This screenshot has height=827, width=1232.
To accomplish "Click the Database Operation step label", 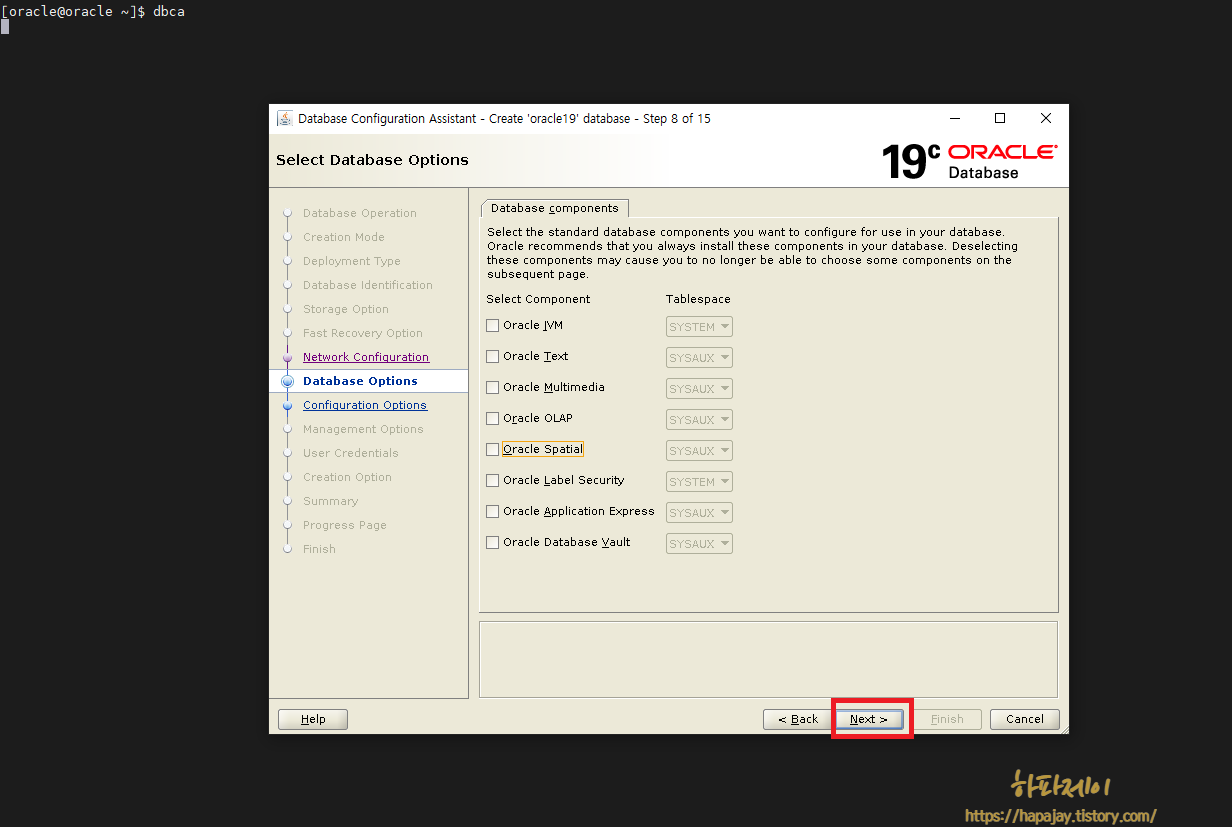I will coord(360,213).
